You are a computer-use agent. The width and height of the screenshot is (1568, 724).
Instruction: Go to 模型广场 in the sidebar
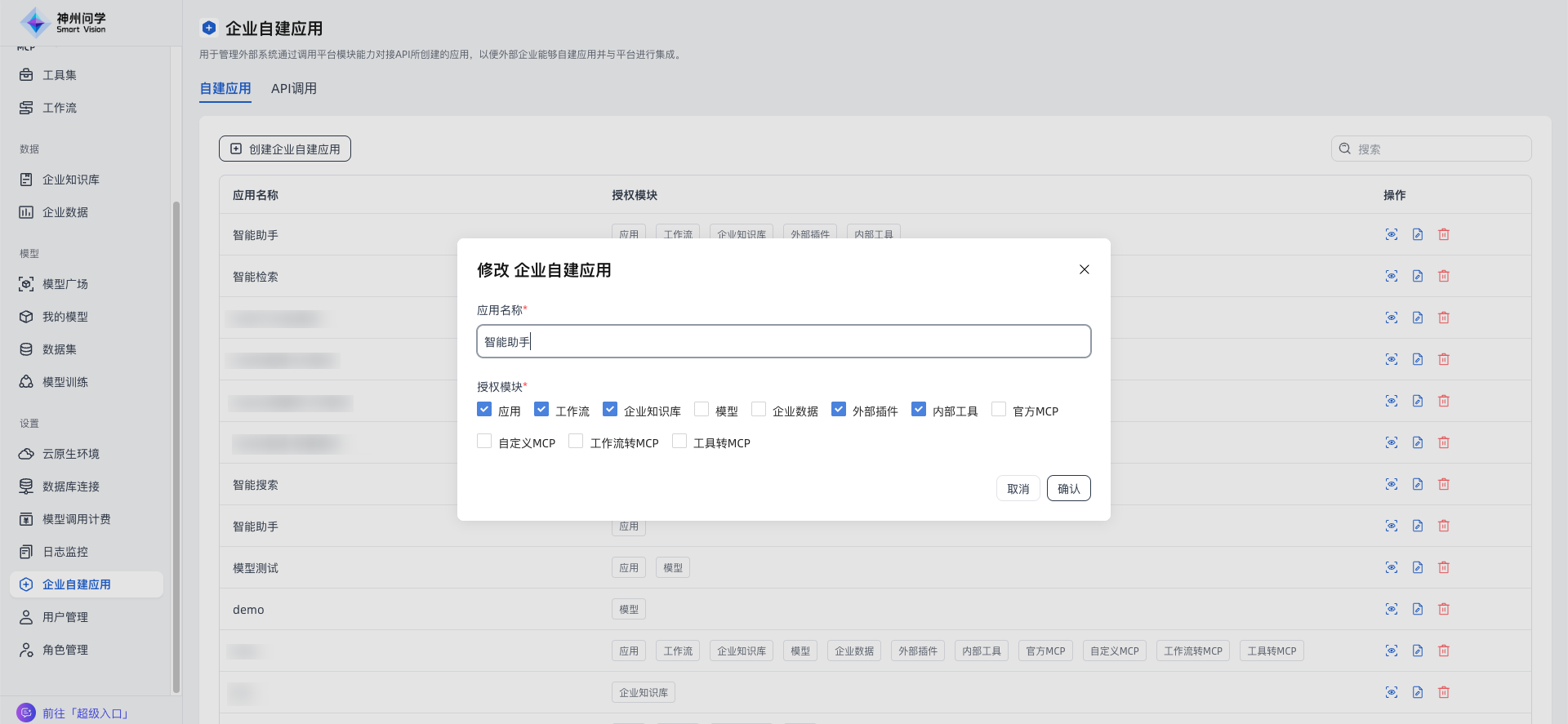point(65,284)
